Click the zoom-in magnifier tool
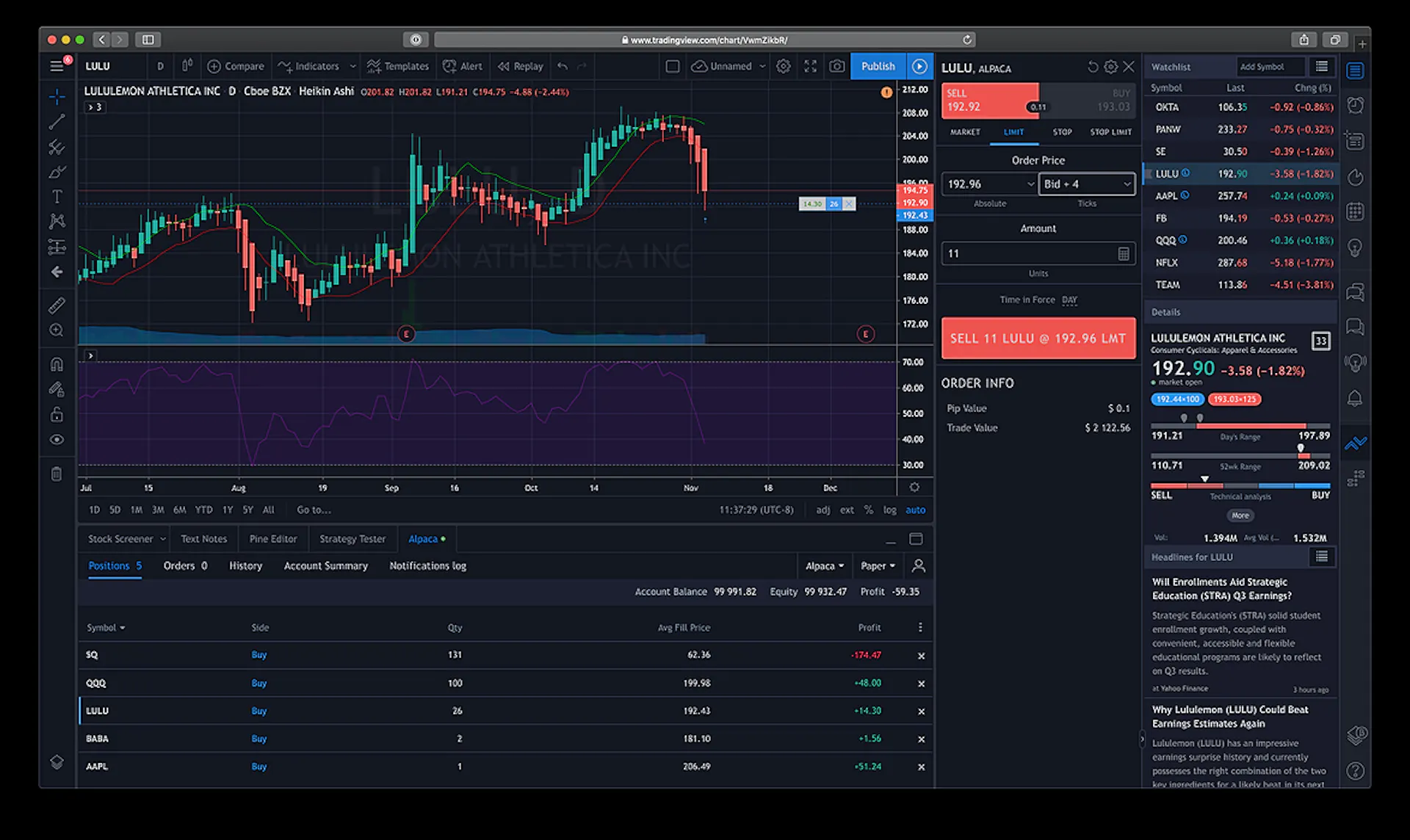The width and height of the screenshot is (1410, 840). pos(57,330)
